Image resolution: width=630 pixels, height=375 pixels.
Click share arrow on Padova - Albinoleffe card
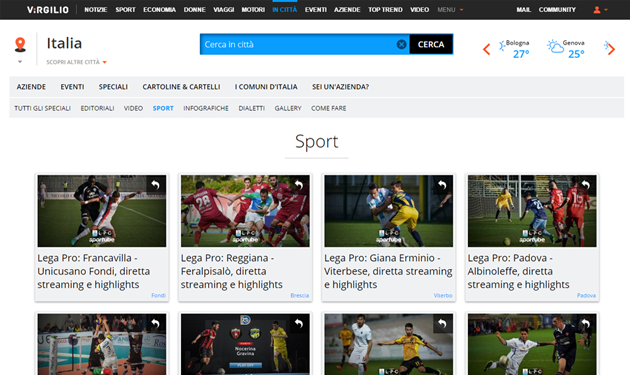click(x=586, y=185)
